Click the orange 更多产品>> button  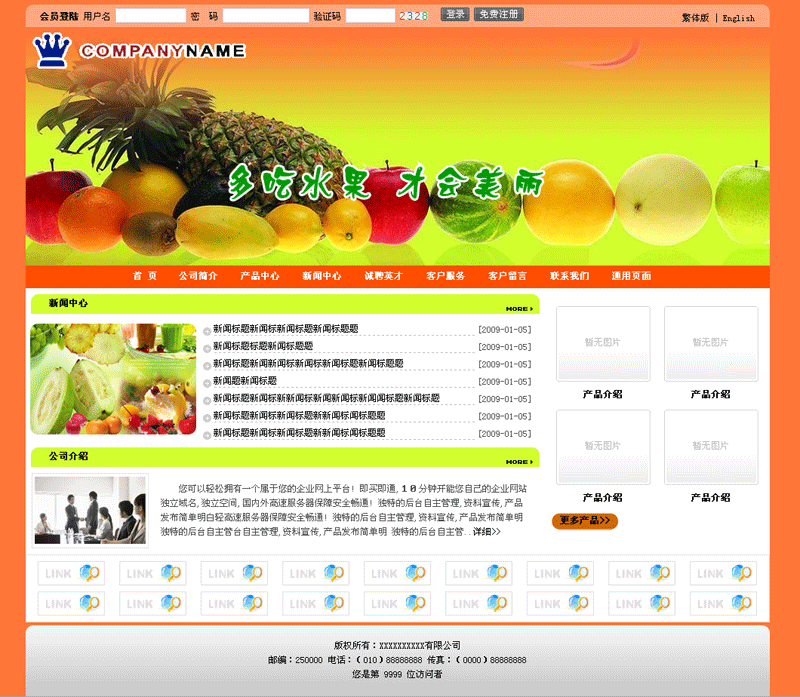585,521
